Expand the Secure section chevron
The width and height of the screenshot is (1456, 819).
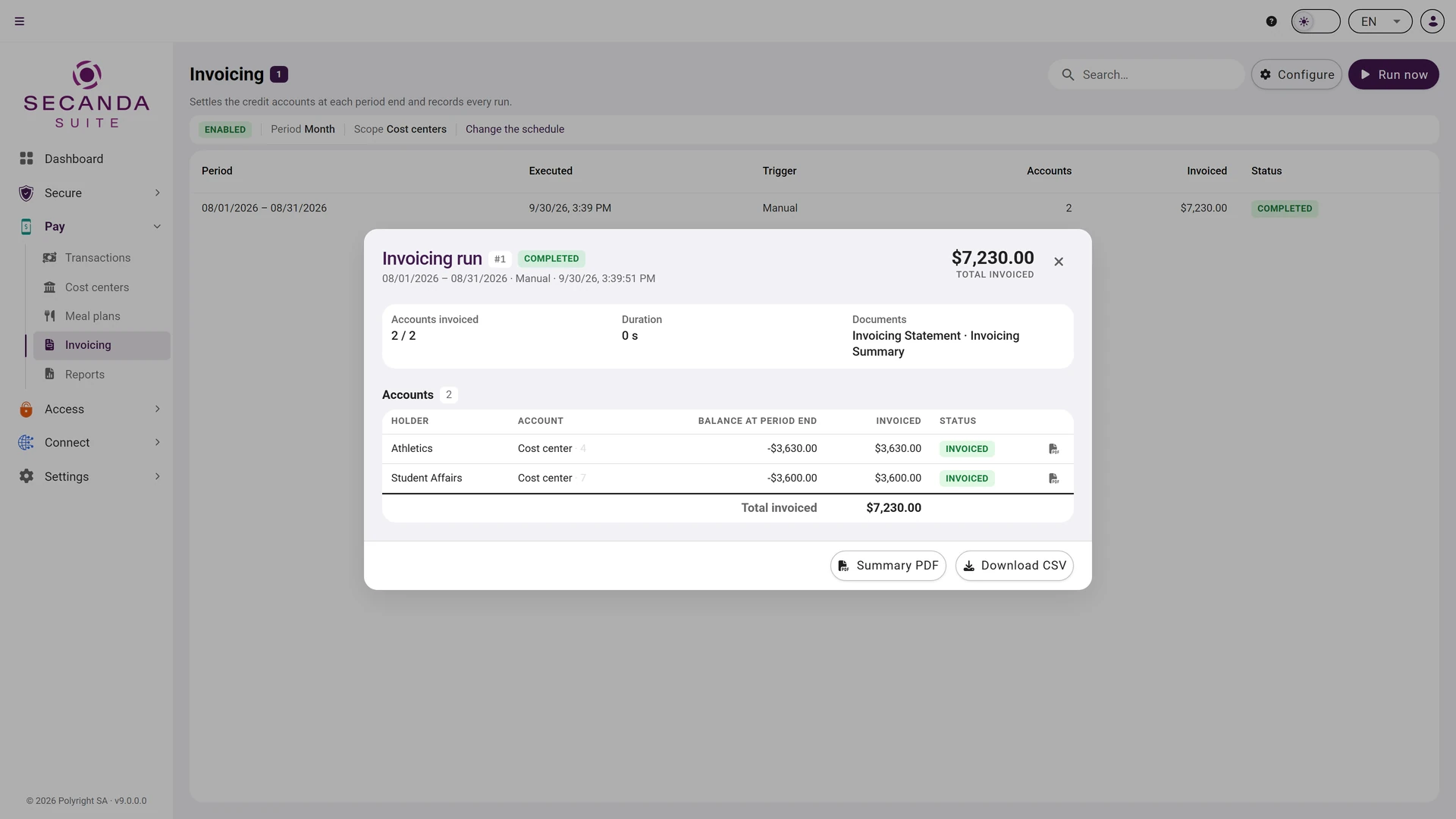tap(157, 193)
